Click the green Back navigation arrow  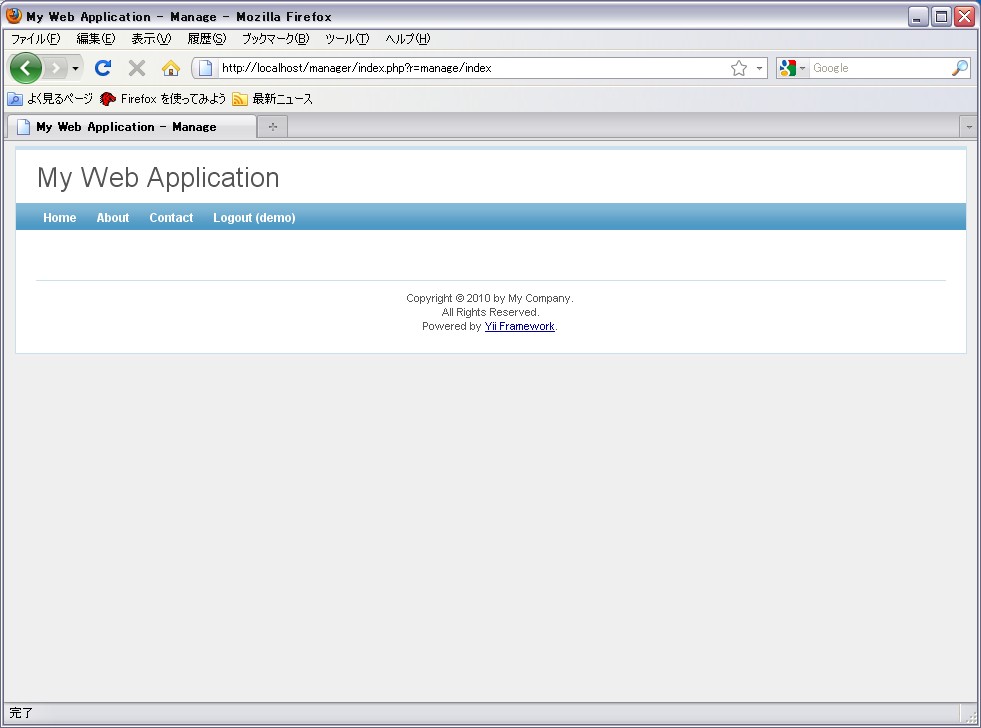click(x=26, y=68)
